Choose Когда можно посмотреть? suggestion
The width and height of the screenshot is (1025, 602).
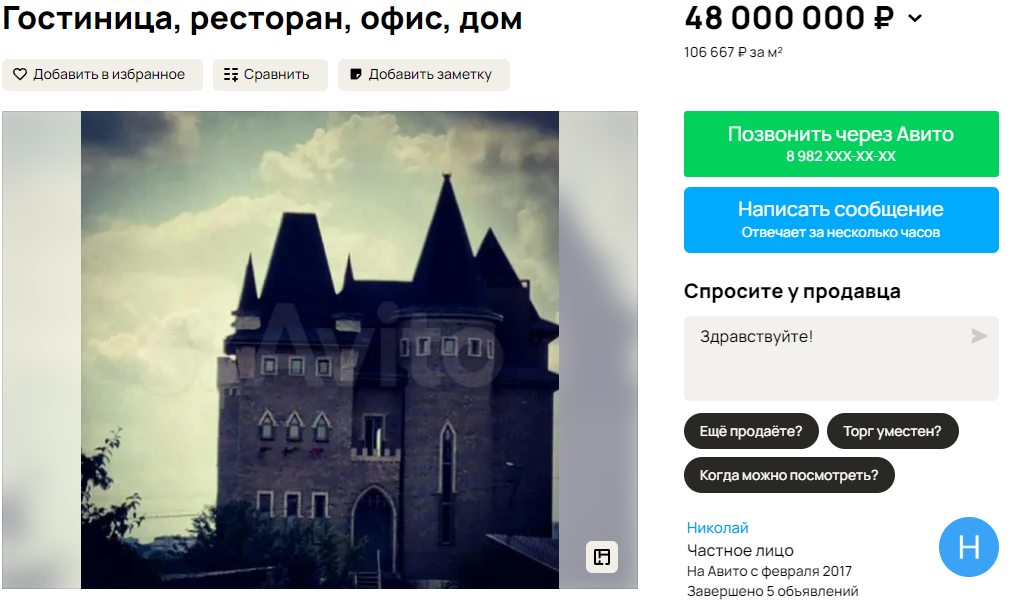pos(789,475)
